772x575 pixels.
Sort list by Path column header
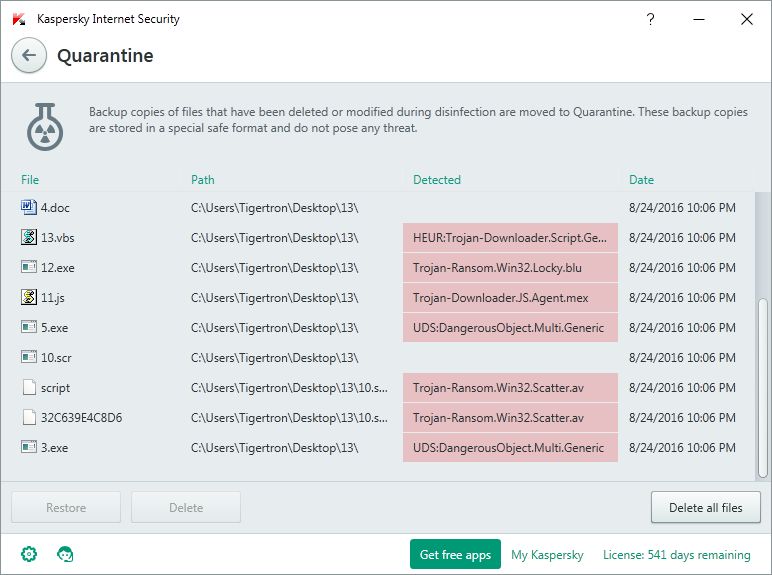point(202,180)
